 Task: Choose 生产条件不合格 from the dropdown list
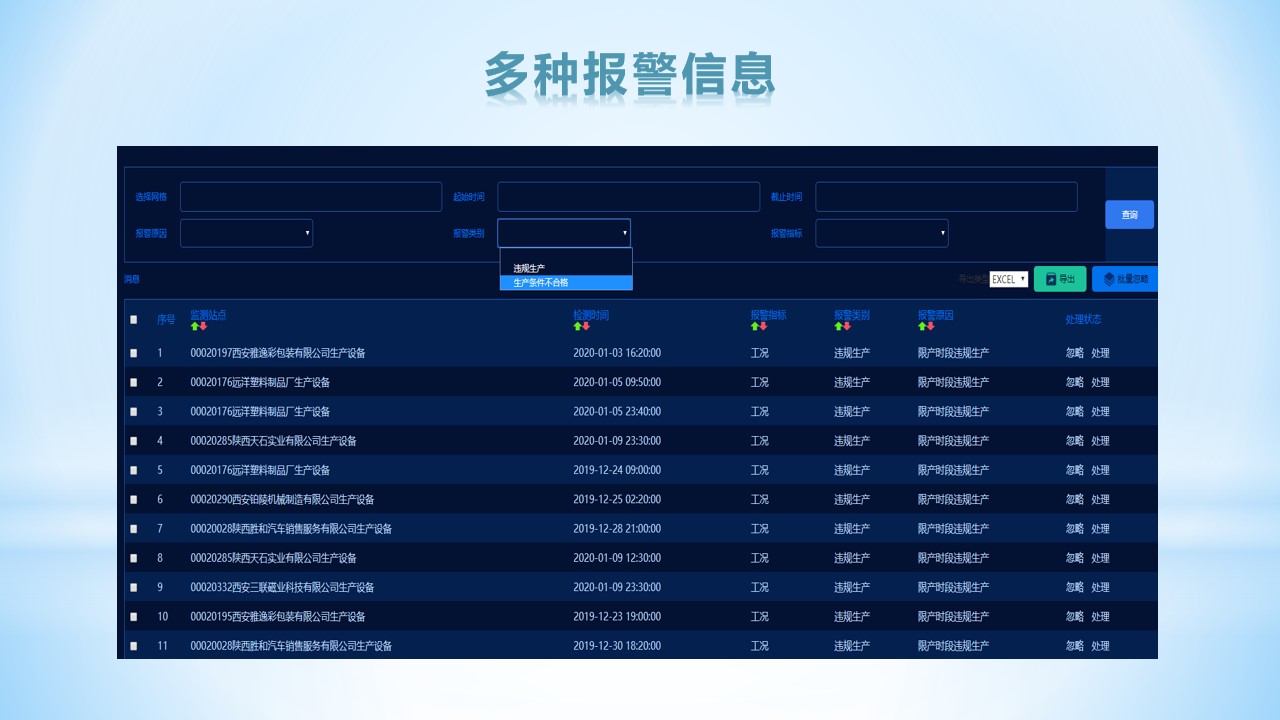point(566,283)
